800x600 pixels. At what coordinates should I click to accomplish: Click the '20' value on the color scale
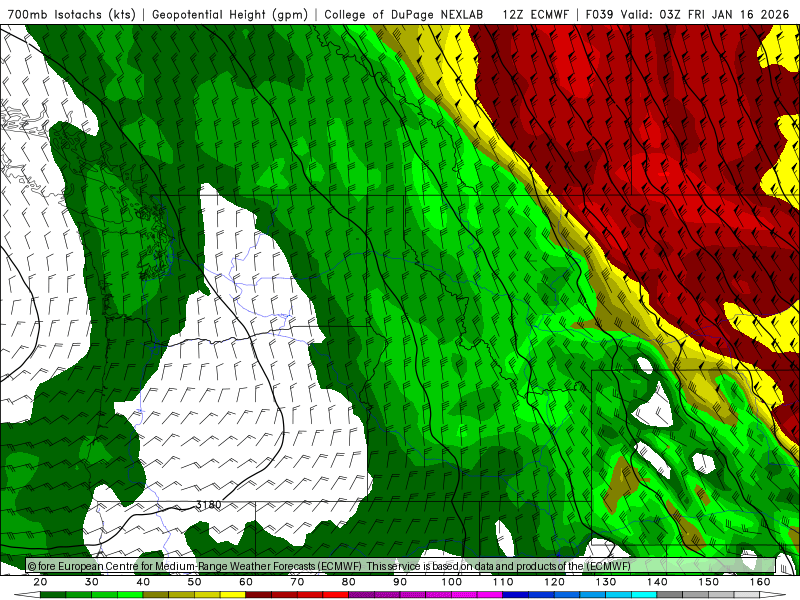click(40, 582)
